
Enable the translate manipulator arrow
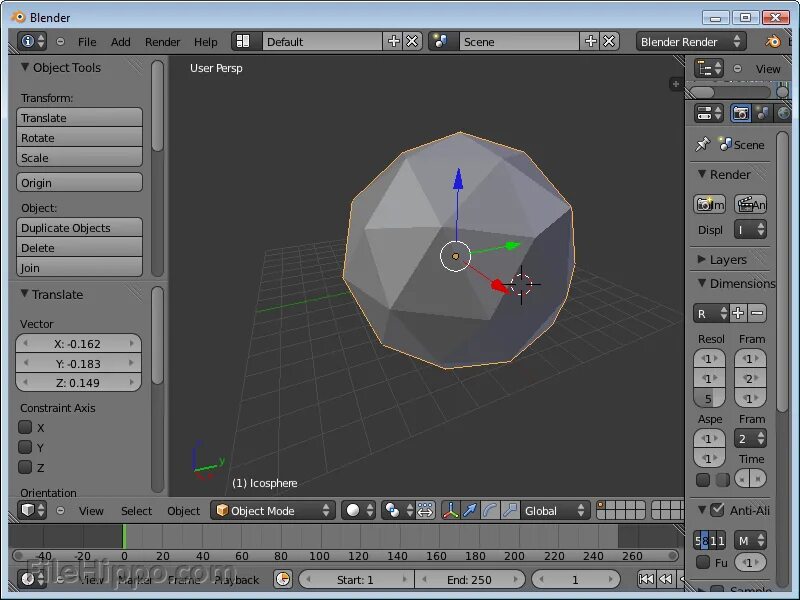470,510
